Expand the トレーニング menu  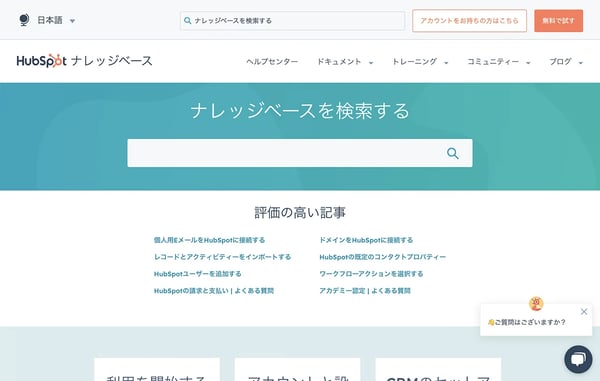[x=420, y=62]
